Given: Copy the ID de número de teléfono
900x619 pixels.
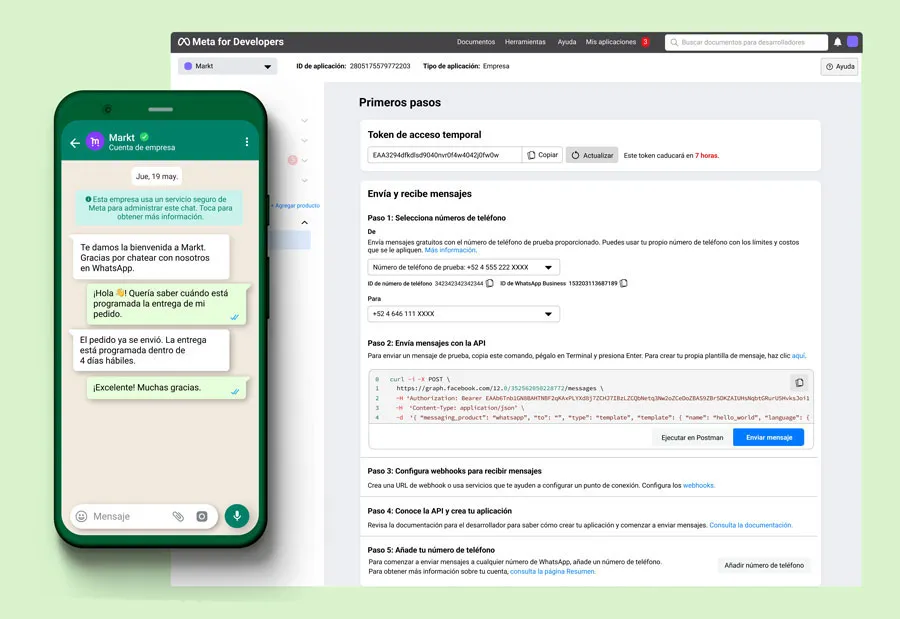Looking at the screenshot, I should [489, 284].
